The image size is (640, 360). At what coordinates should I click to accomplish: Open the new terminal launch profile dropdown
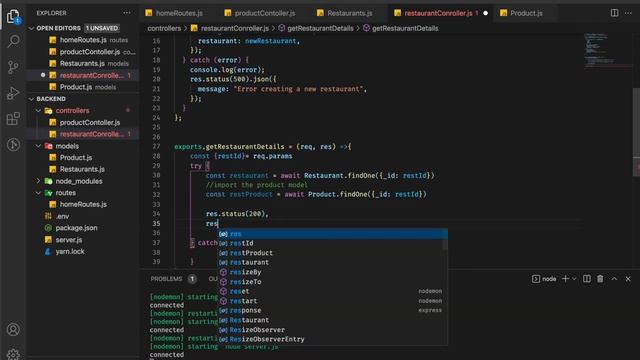coord(574,279)
